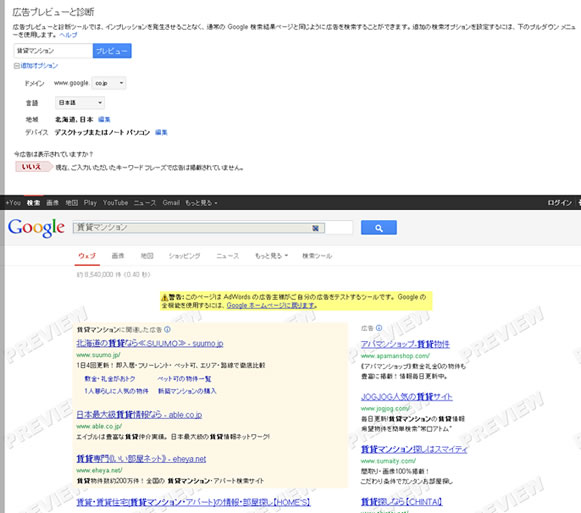This screenshot has height=513, width=581.
Task: Select the ニュース results tab
Action: (228, 256)
